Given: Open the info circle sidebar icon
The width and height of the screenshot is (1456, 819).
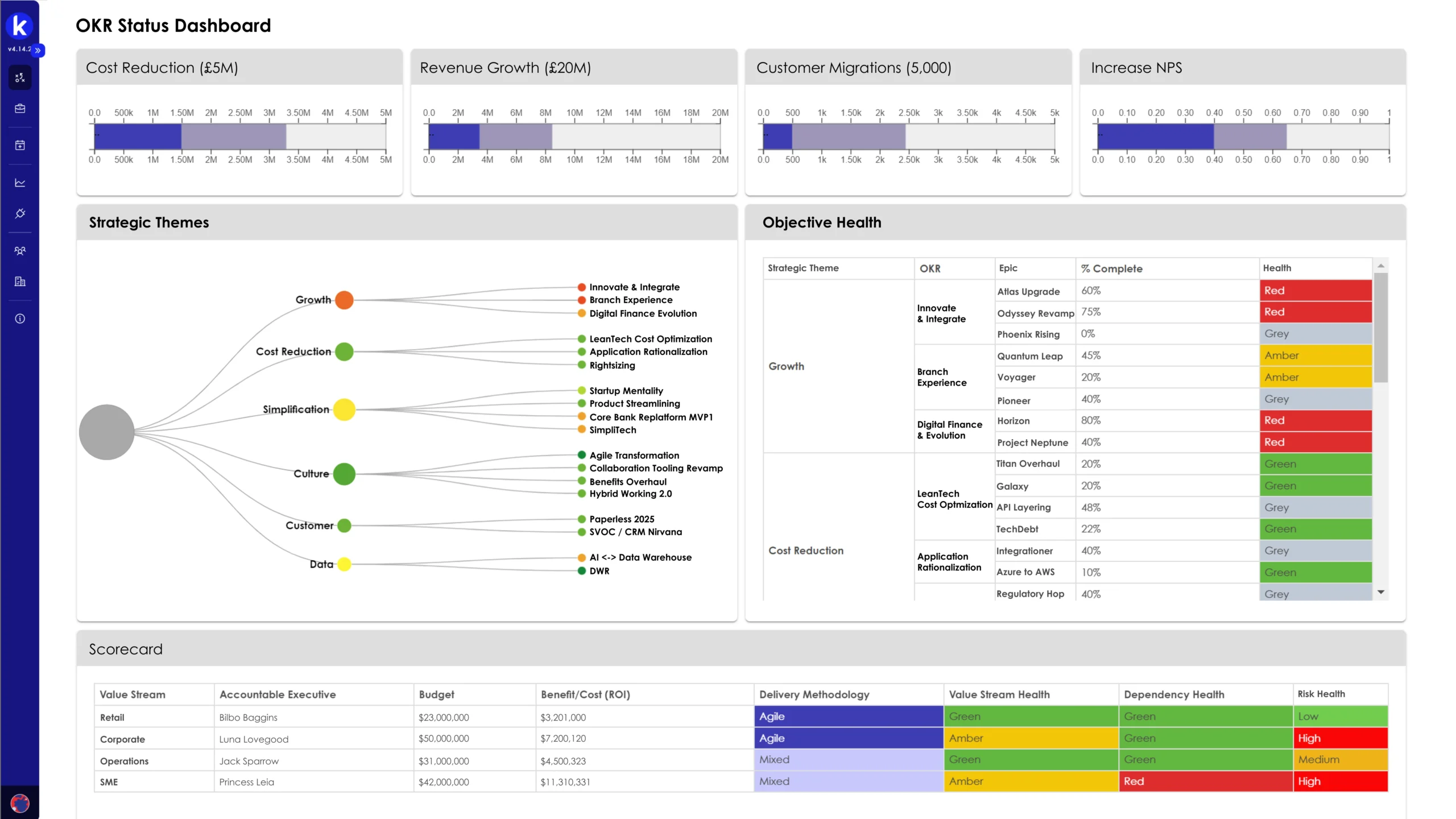Looking at the screenshot, I should pyautogui.click(x=20, y=318).
